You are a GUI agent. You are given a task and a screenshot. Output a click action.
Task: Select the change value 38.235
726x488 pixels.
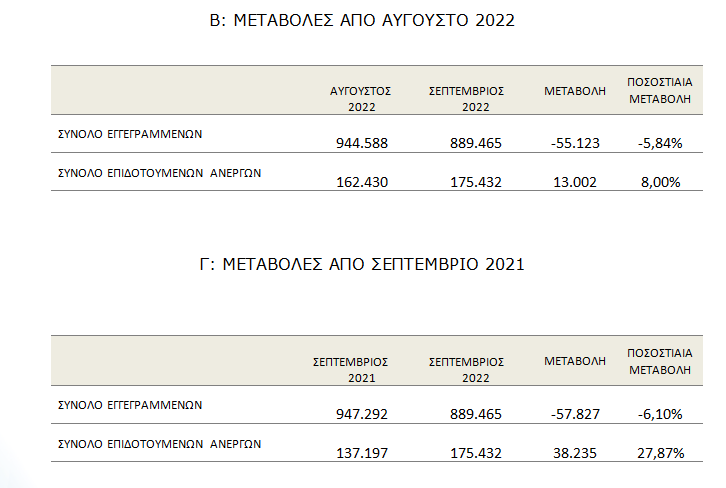pyautogui.click(x=575, y=453)
